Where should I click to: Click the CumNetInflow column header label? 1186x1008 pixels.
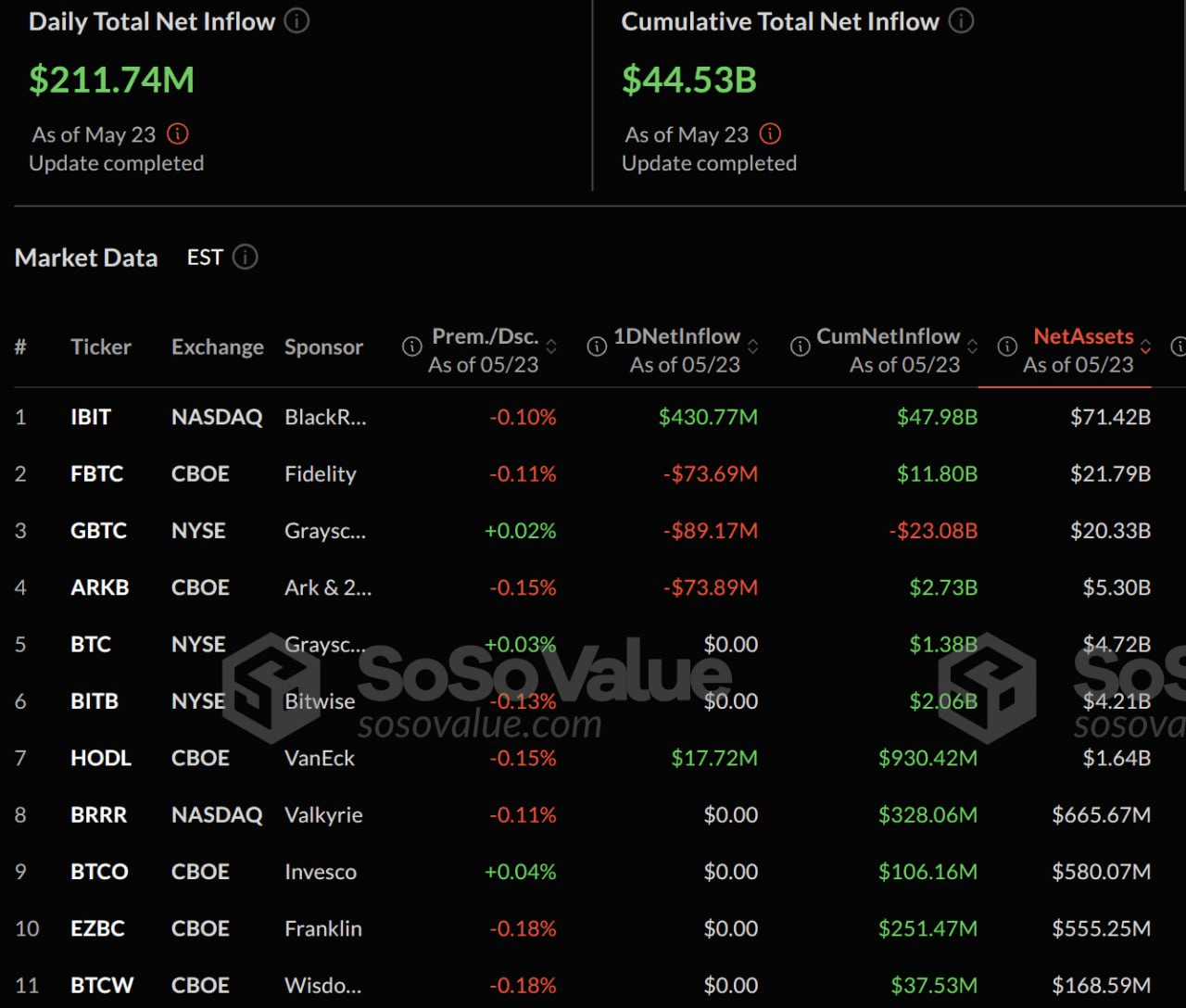[x=888, y=336]
